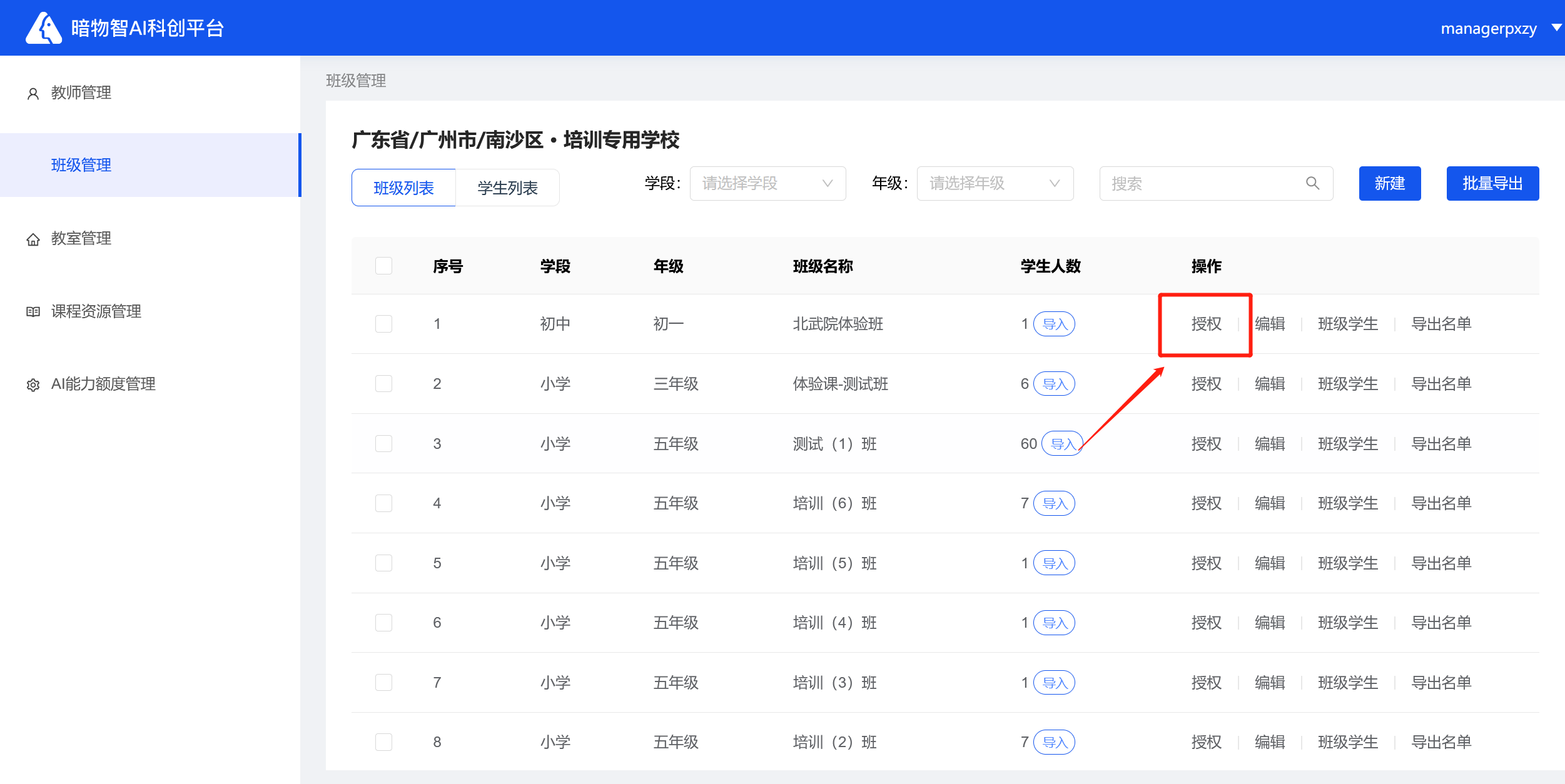Click the teacher management person icon

click(x=33, y=94)
